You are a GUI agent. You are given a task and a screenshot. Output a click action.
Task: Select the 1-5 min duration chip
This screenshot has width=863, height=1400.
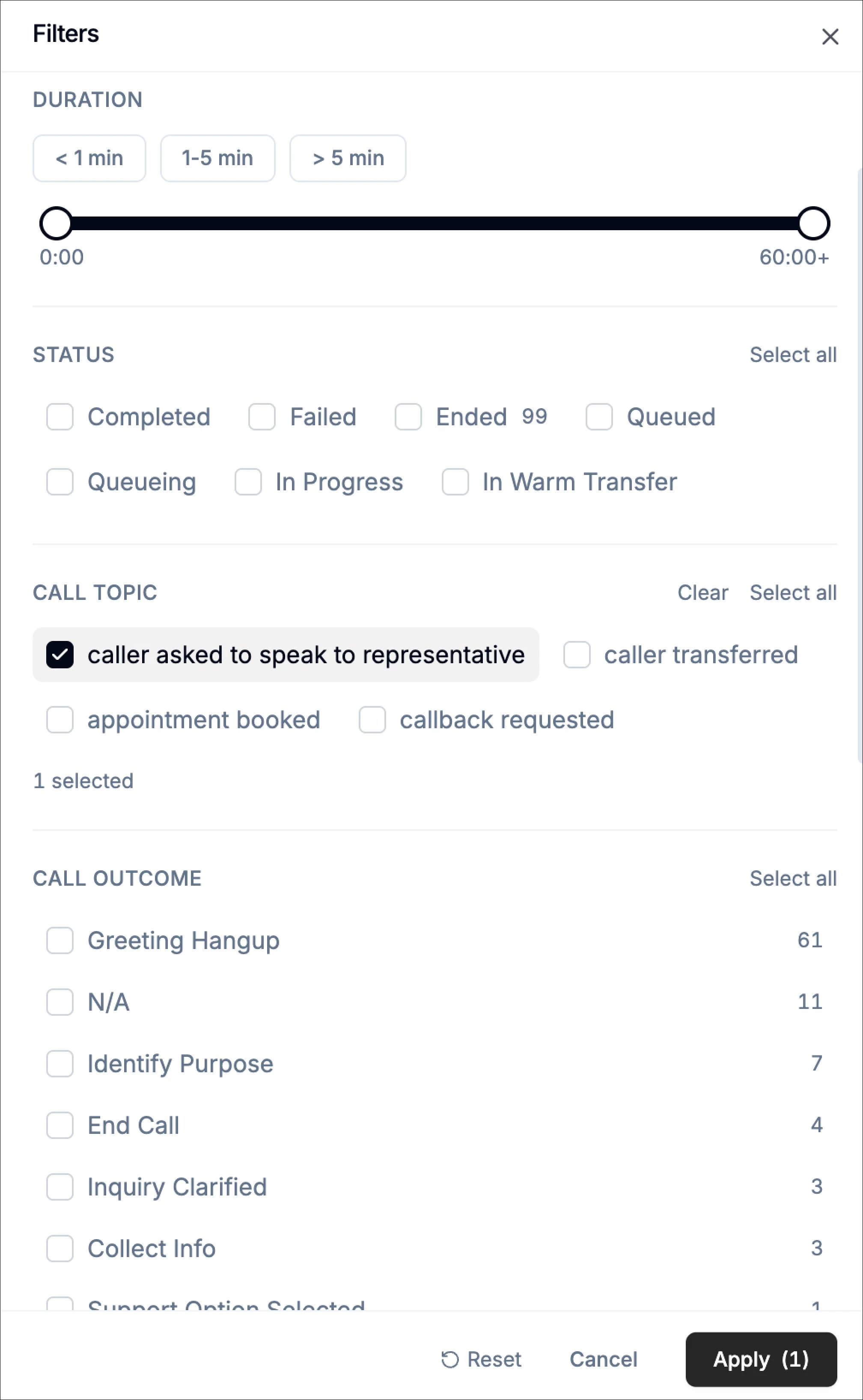pyautogui.click(x=217, y=159)
